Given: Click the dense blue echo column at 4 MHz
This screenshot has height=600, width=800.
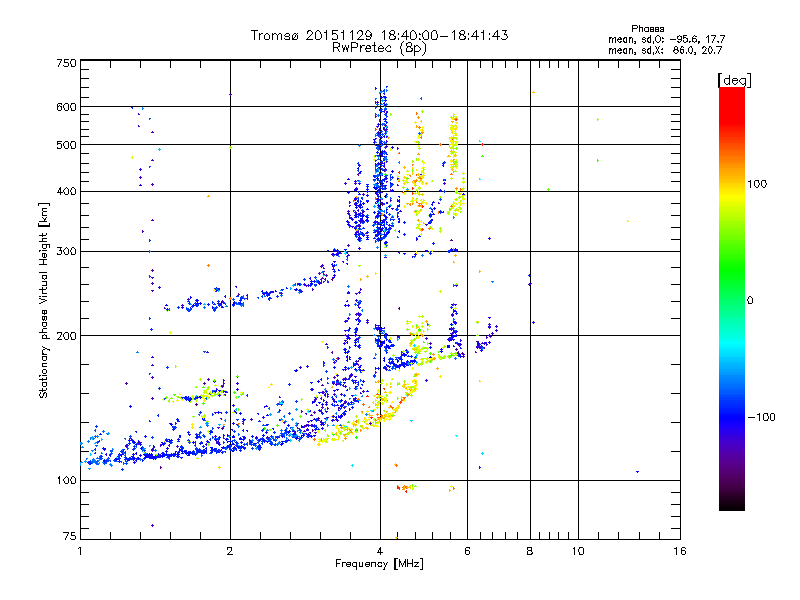Looking at the screenshot, I should (x=381, y=168).
